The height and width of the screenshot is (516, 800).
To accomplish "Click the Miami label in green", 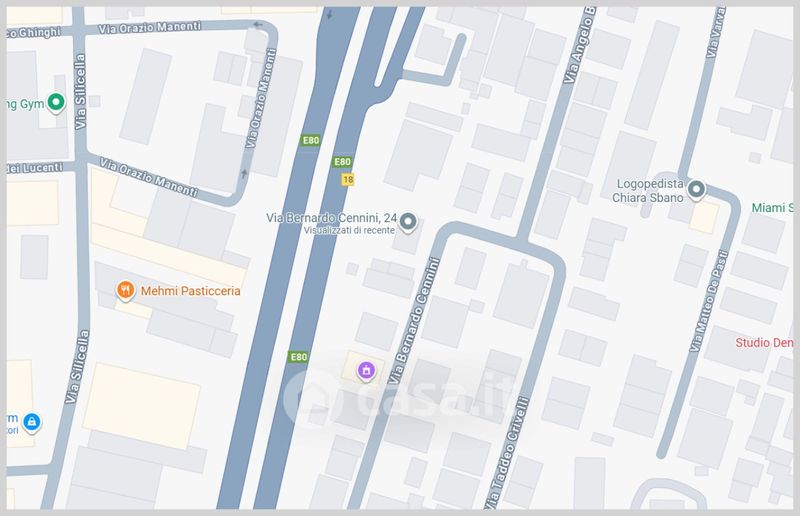I will [x=772, y=208].
